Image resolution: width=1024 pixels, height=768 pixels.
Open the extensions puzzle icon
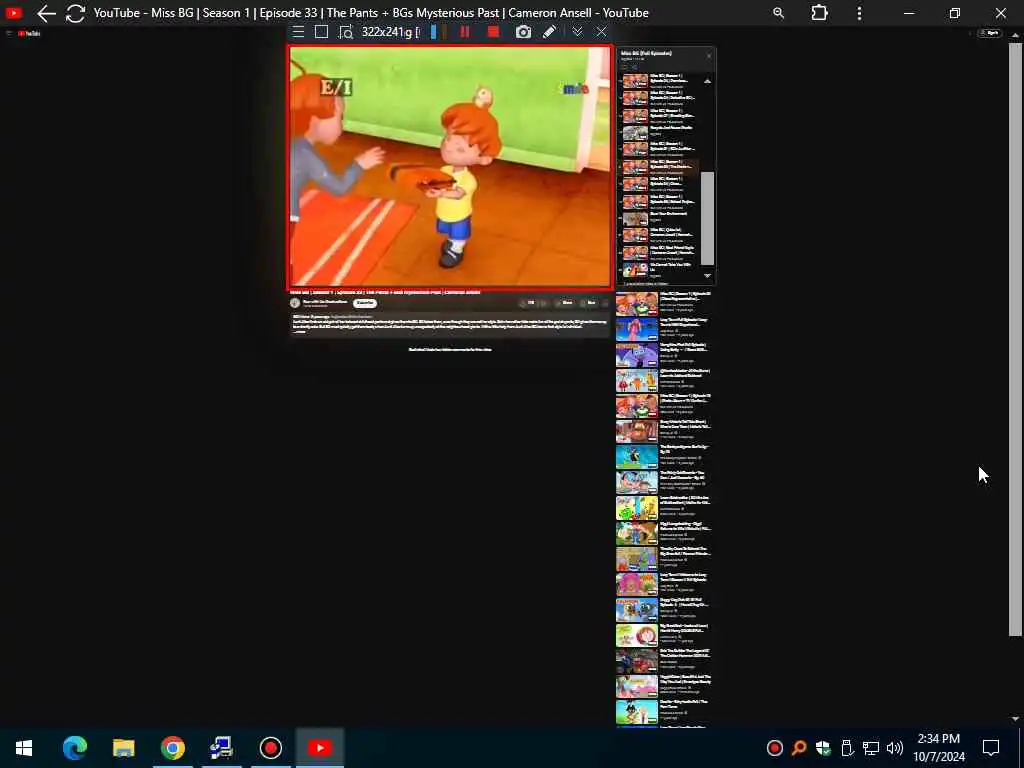tap(819, 13)
